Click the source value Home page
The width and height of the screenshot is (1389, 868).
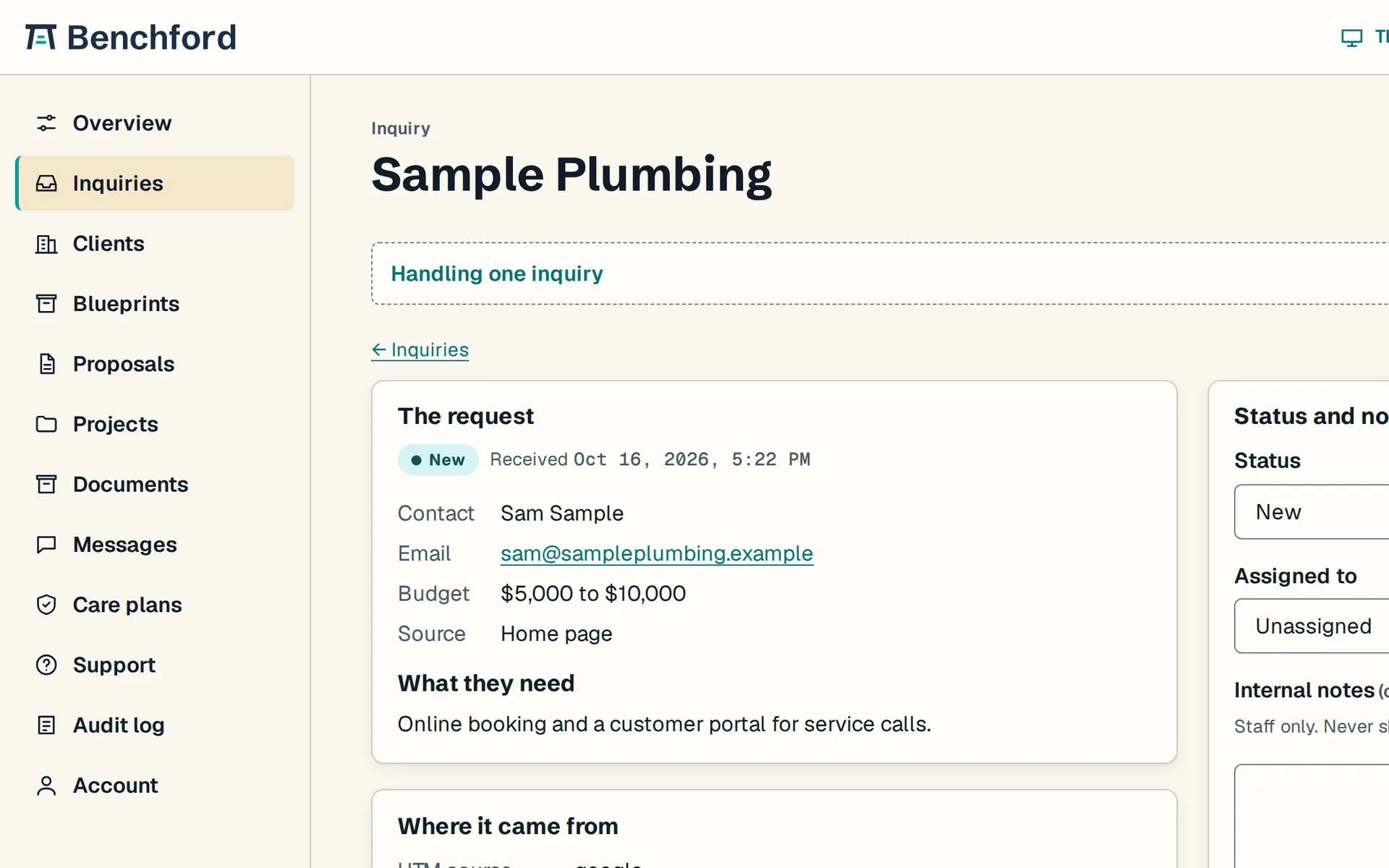click(556, 634)
